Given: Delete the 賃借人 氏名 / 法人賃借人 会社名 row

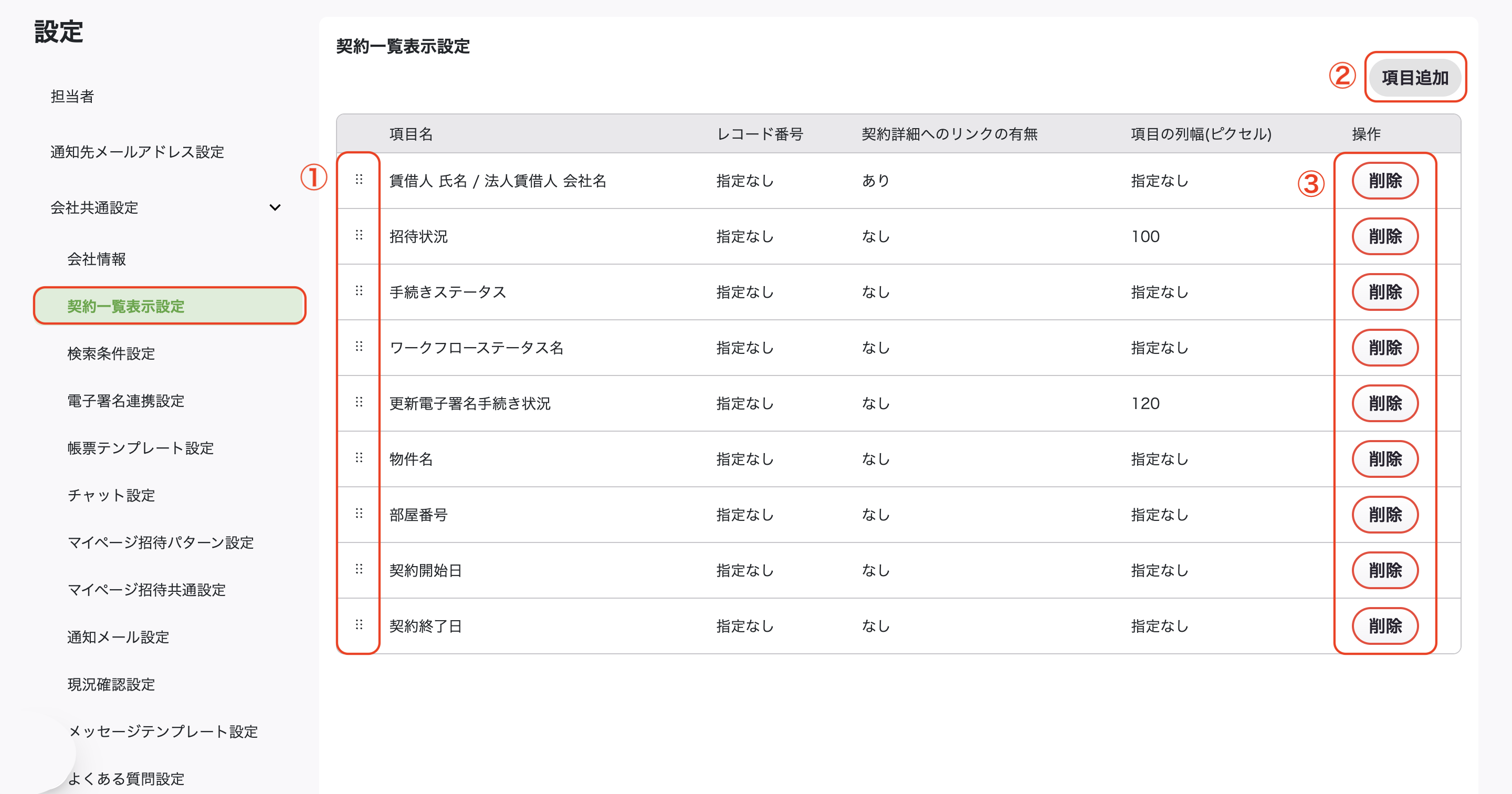Looking at the screenshot, I should coord(1385,180).
